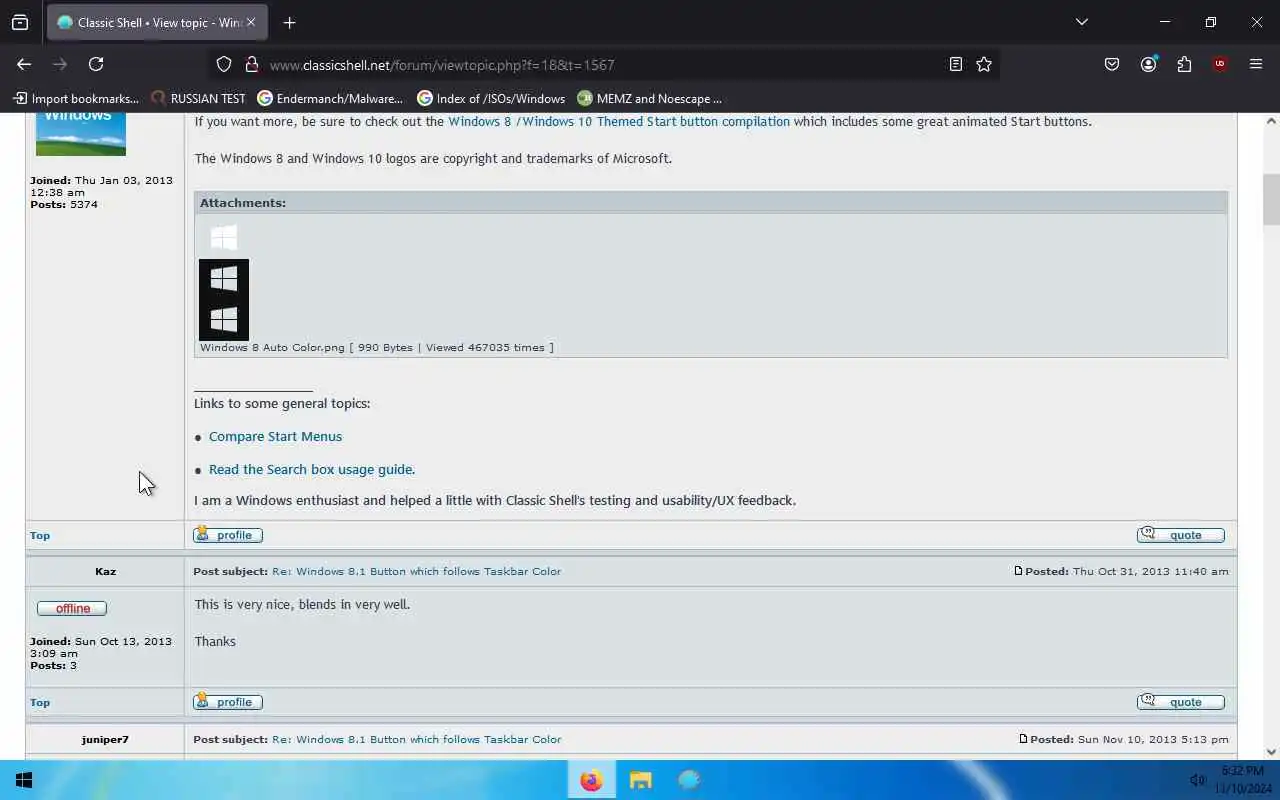The image size is (1280, 800).
Task: Open taskbar clock showing 6:32 PM
Action: click(1243, 780)
